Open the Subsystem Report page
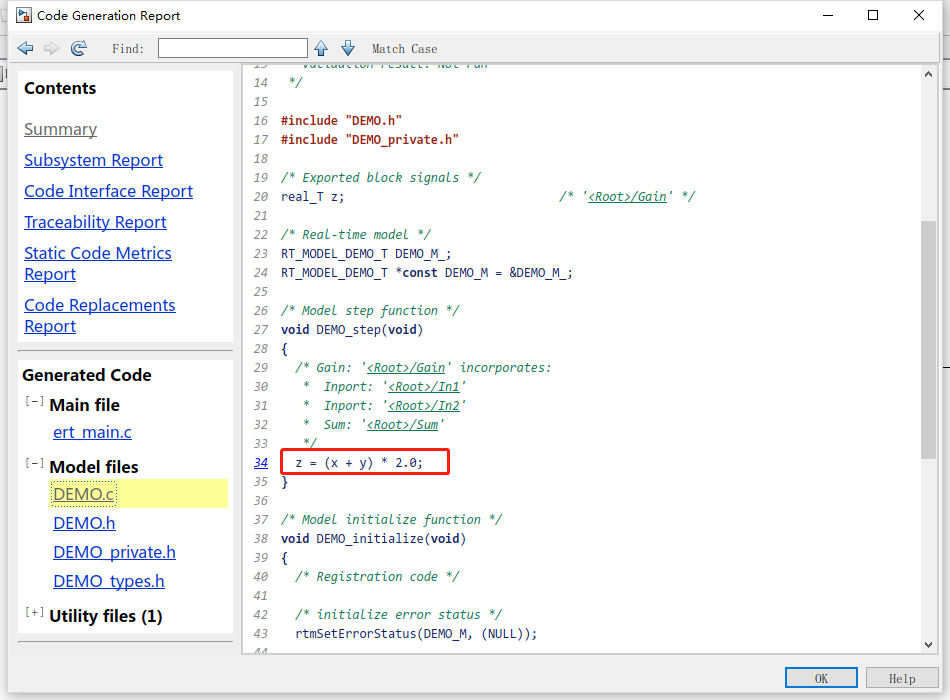Screen dimensions: 950x700 (93, 160)
